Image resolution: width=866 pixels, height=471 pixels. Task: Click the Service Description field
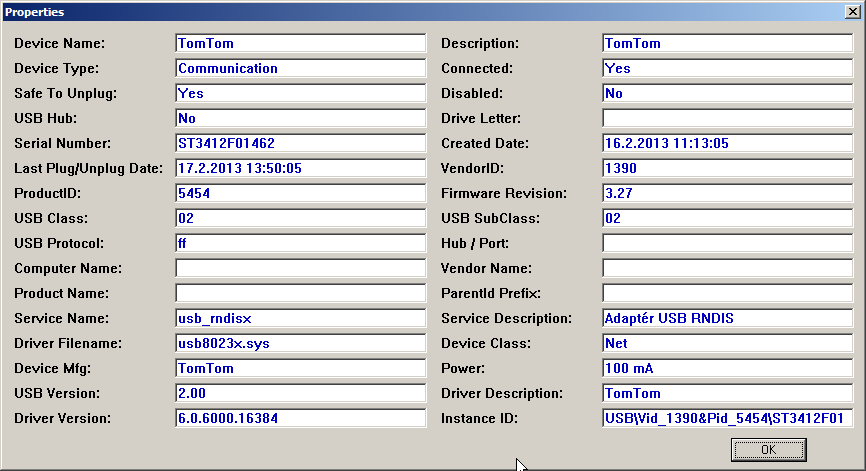tap(728, 319)
